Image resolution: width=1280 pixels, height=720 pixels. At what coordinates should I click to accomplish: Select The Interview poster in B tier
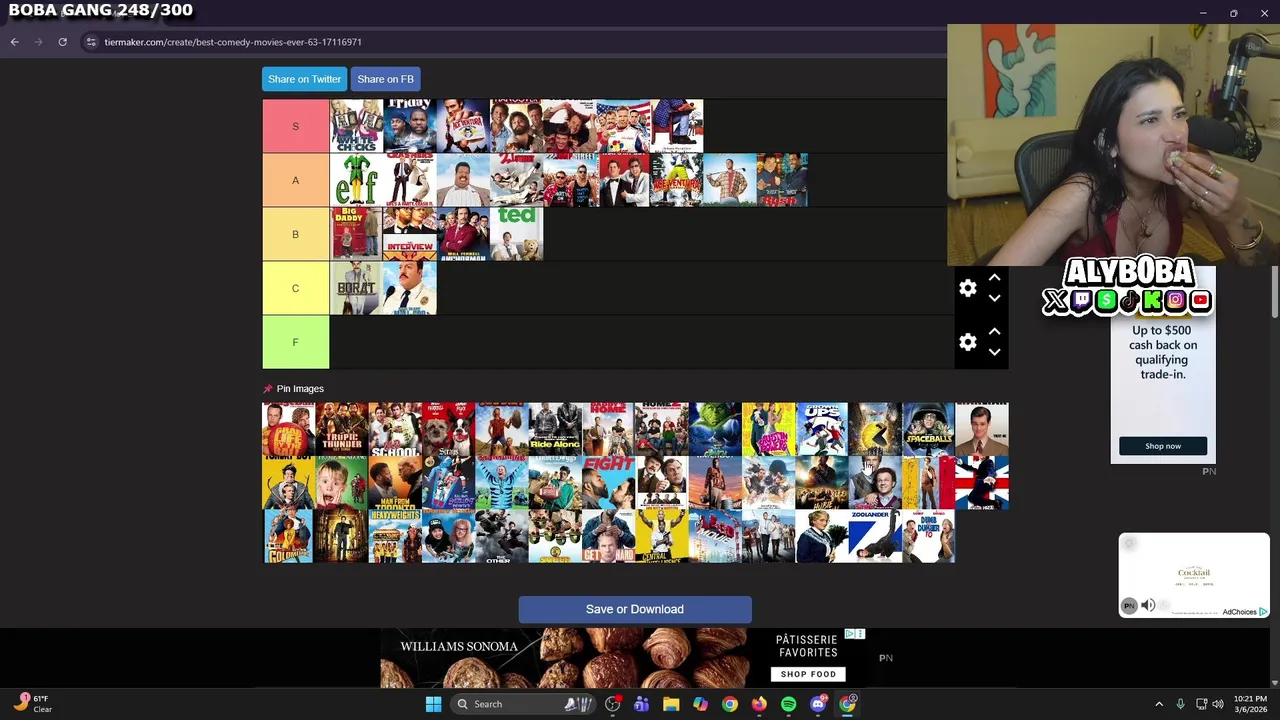(x=410, y=234)
